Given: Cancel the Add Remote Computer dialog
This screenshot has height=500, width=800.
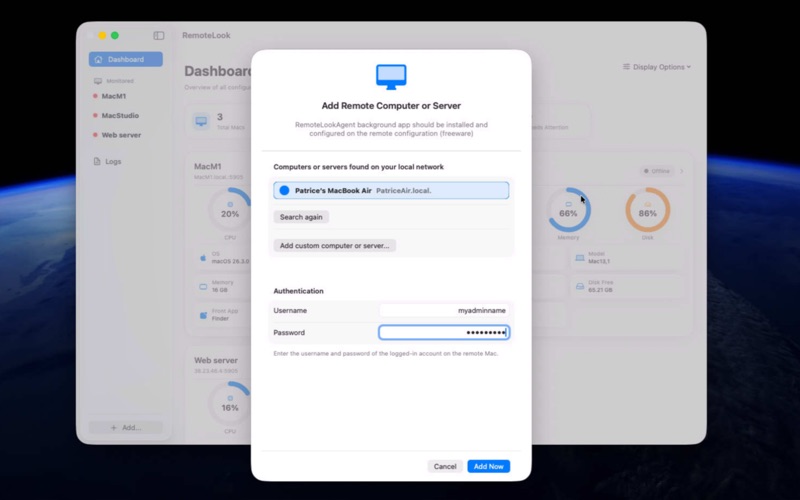Looking at the screenshot, I should click(445, 466).
